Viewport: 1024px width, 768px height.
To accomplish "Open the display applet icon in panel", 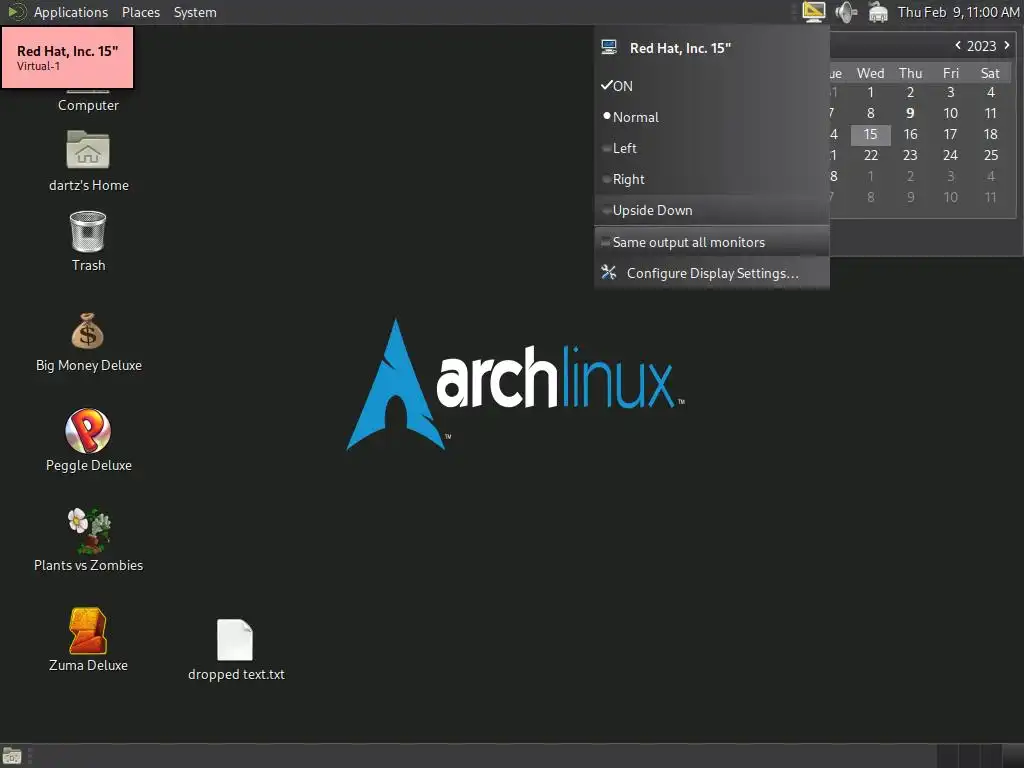I will [x=814, y=12].
